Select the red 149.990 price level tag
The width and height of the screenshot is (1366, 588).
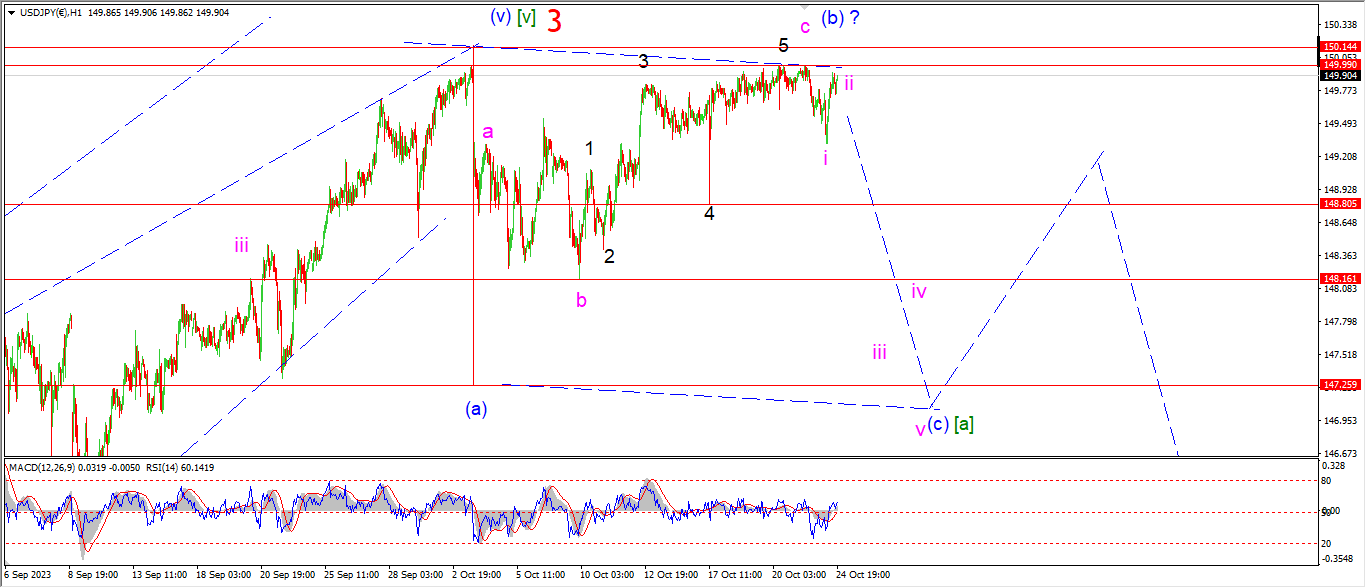click(1339, 65)
